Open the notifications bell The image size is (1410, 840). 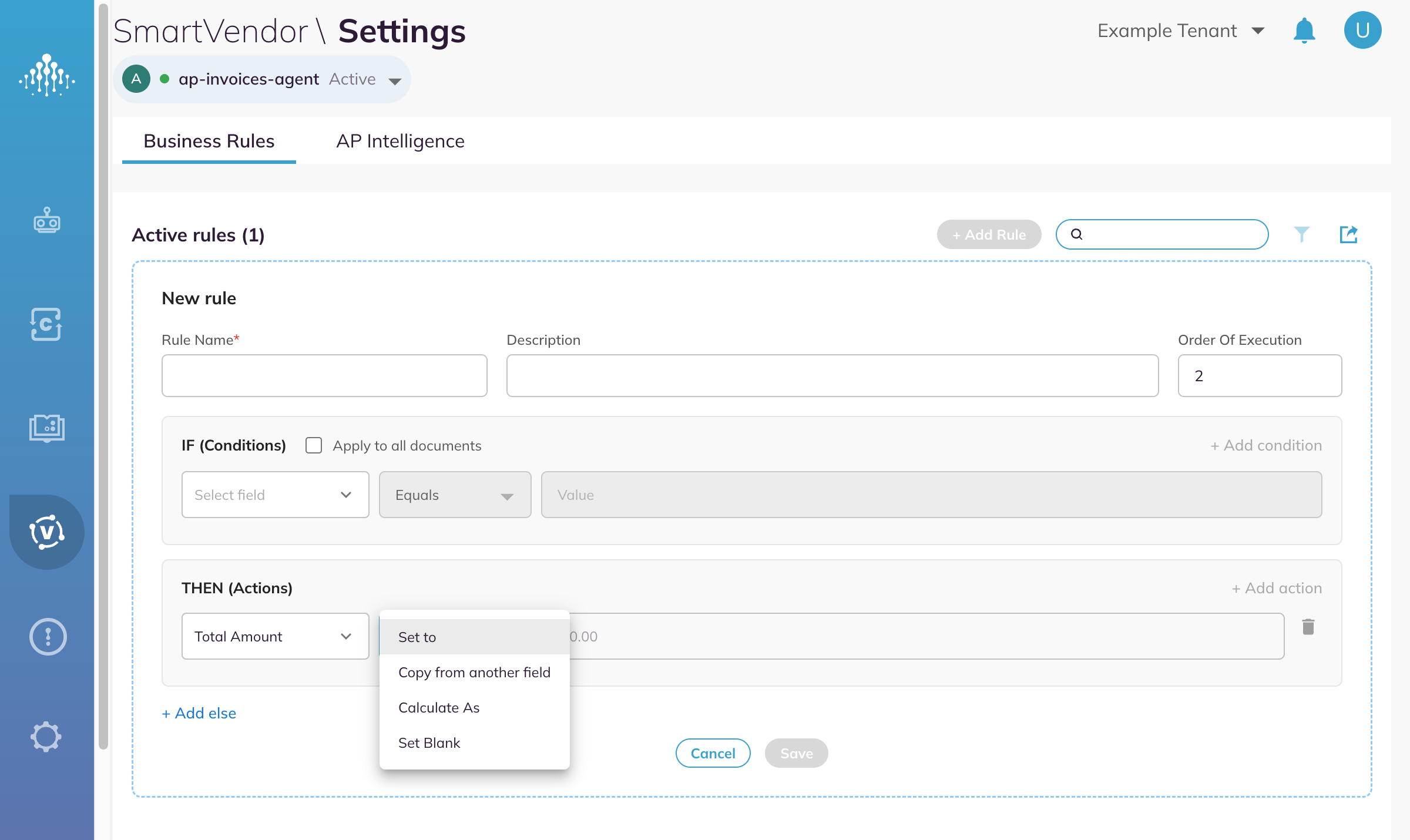1304,31
